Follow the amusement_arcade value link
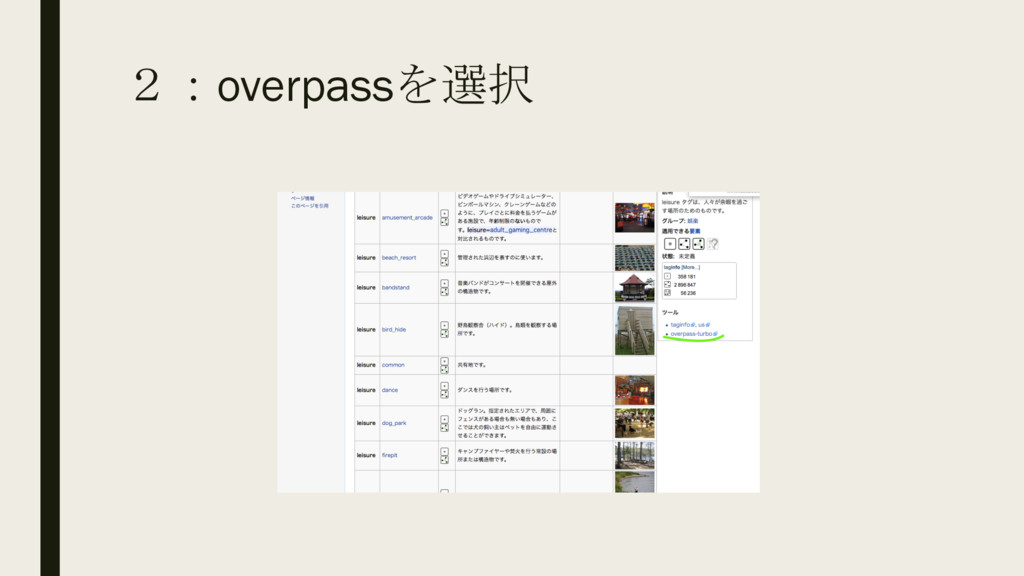1024x576 pixels. (407, 217)
